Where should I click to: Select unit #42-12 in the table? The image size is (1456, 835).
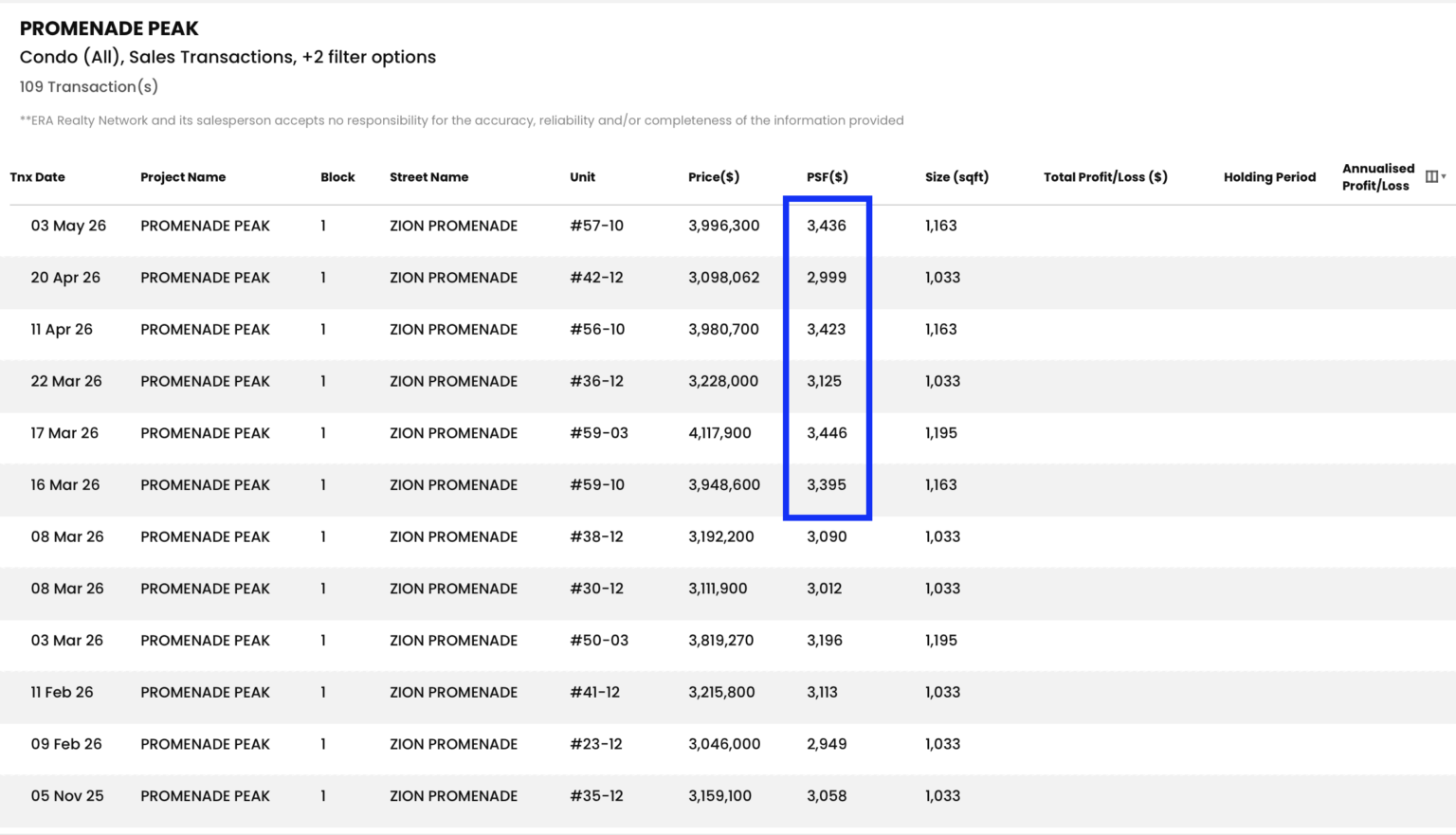[596, 278]
